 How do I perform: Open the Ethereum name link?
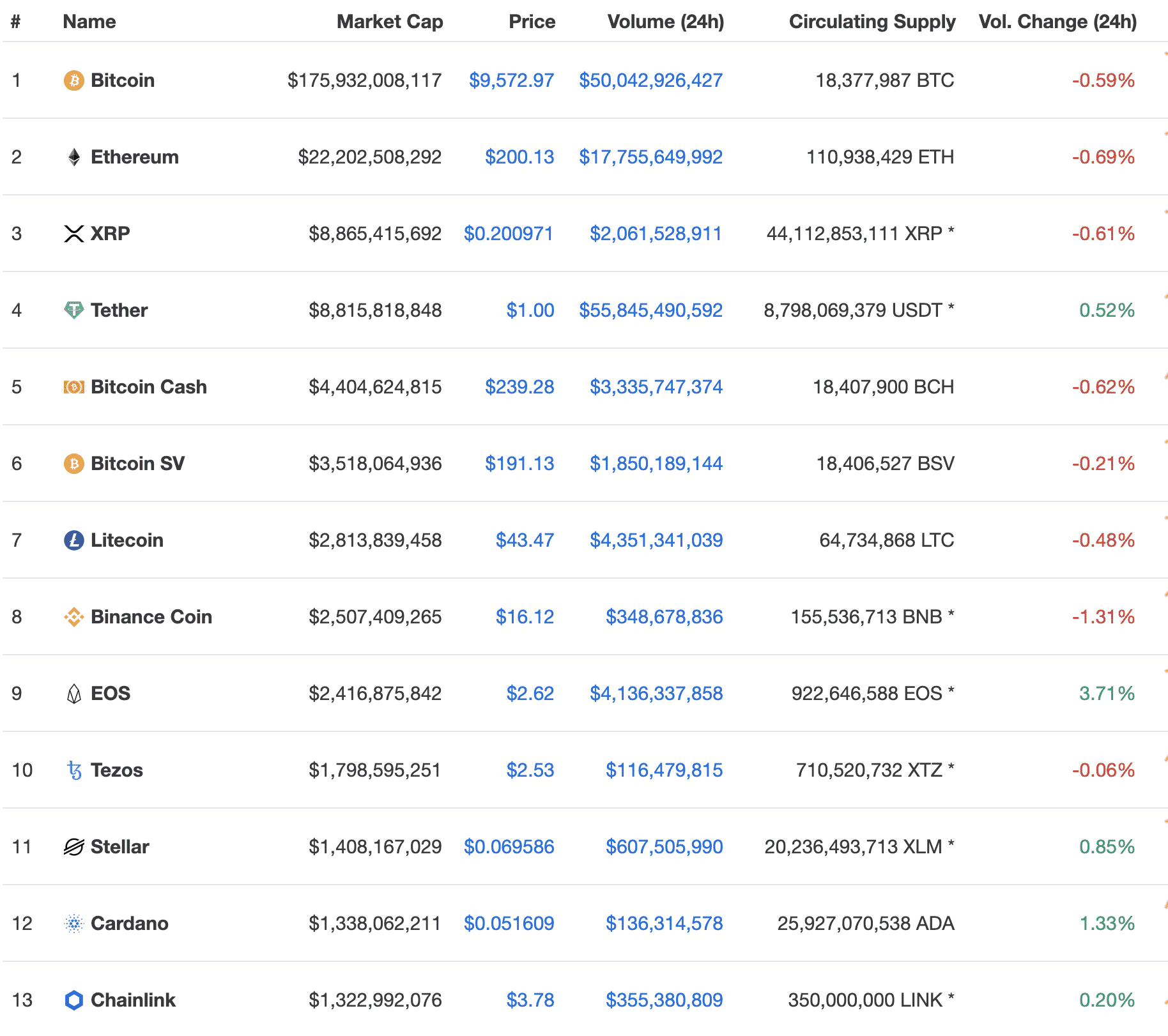coord(135,157)
